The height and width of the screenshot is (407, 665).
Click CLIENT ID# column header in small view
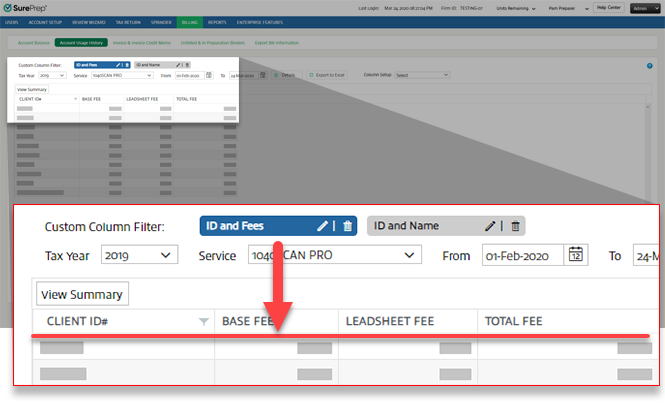(x=30, y=99)
